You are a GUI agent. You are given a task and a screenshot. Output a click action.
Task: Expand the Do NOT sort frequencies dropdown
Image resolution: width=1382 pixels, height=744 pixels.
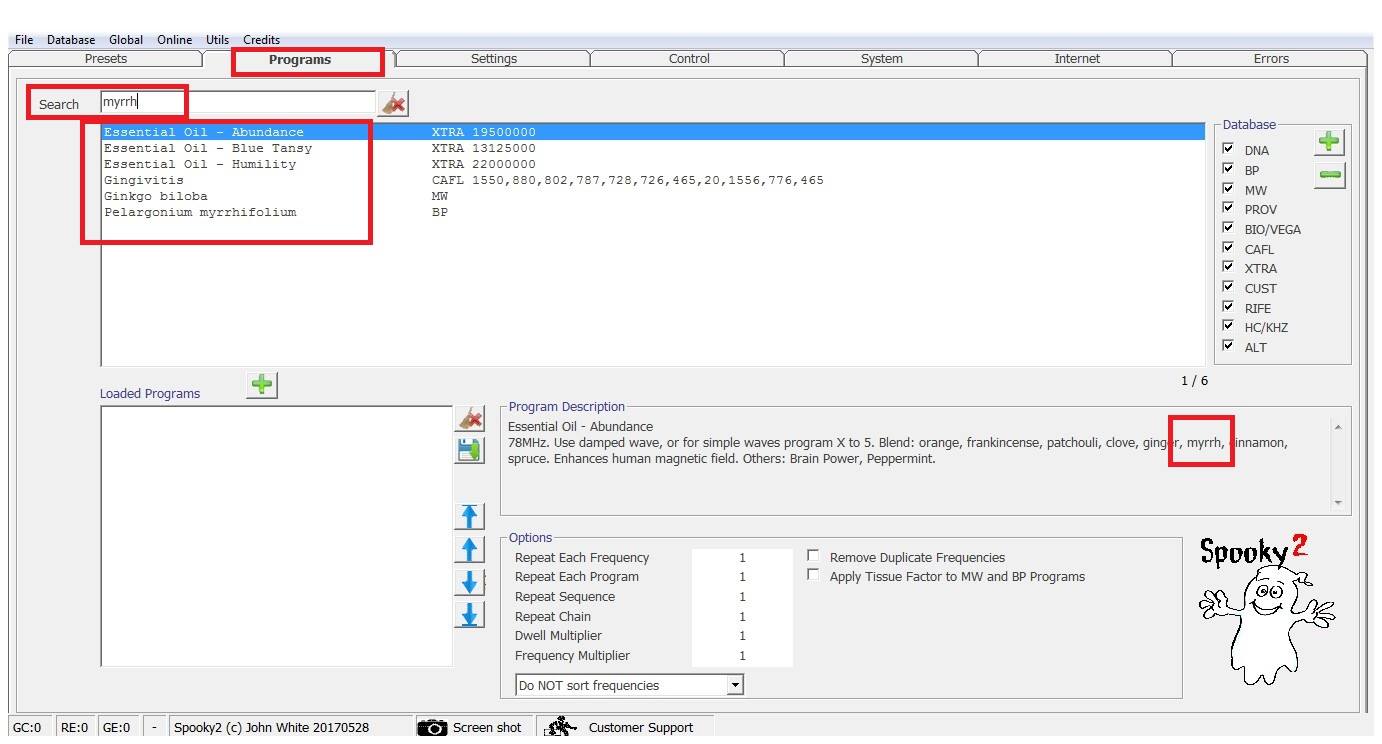point(735,685)
